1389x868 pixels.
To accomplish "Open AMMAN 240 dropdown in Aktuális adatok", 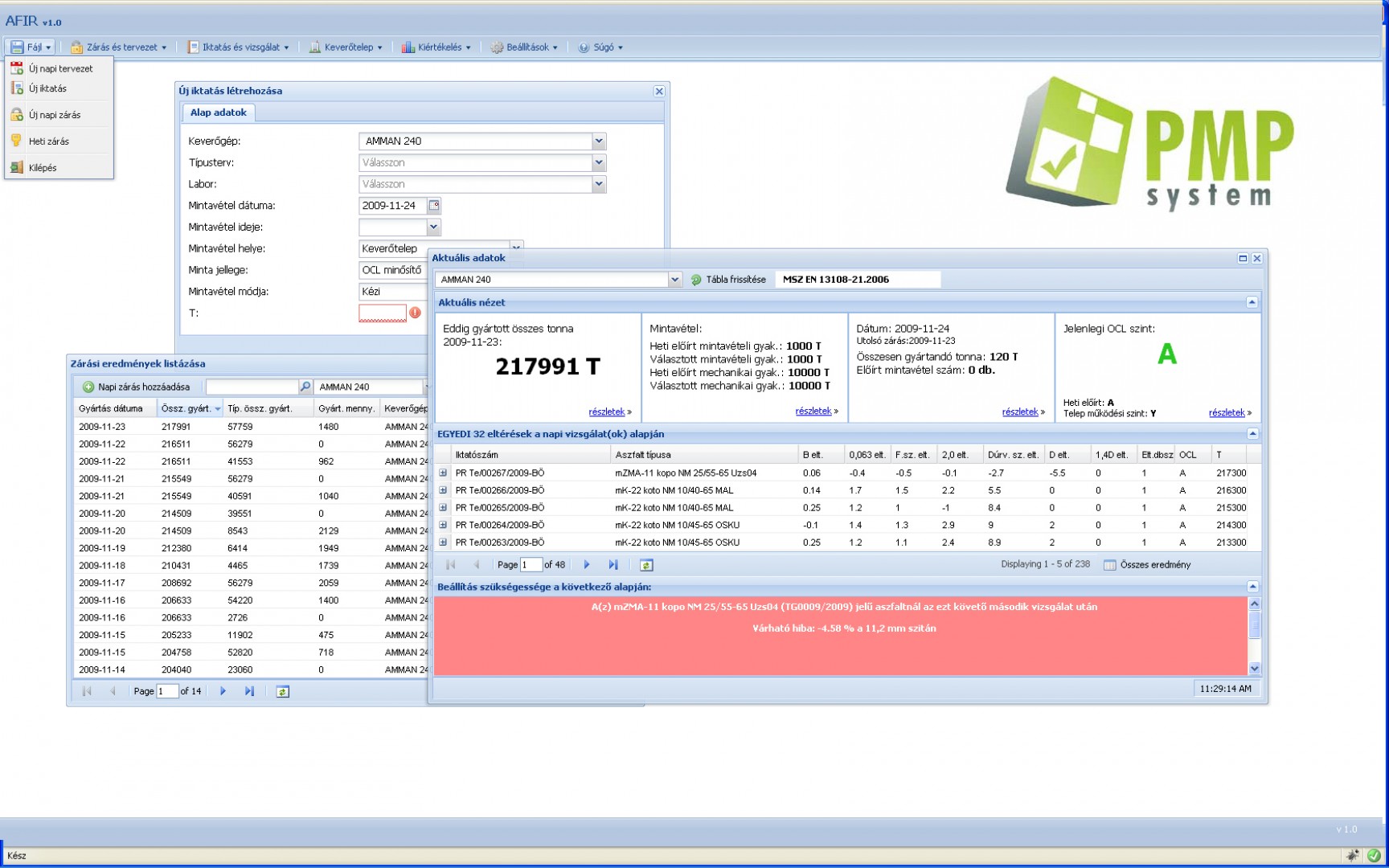I will point(674,280).
